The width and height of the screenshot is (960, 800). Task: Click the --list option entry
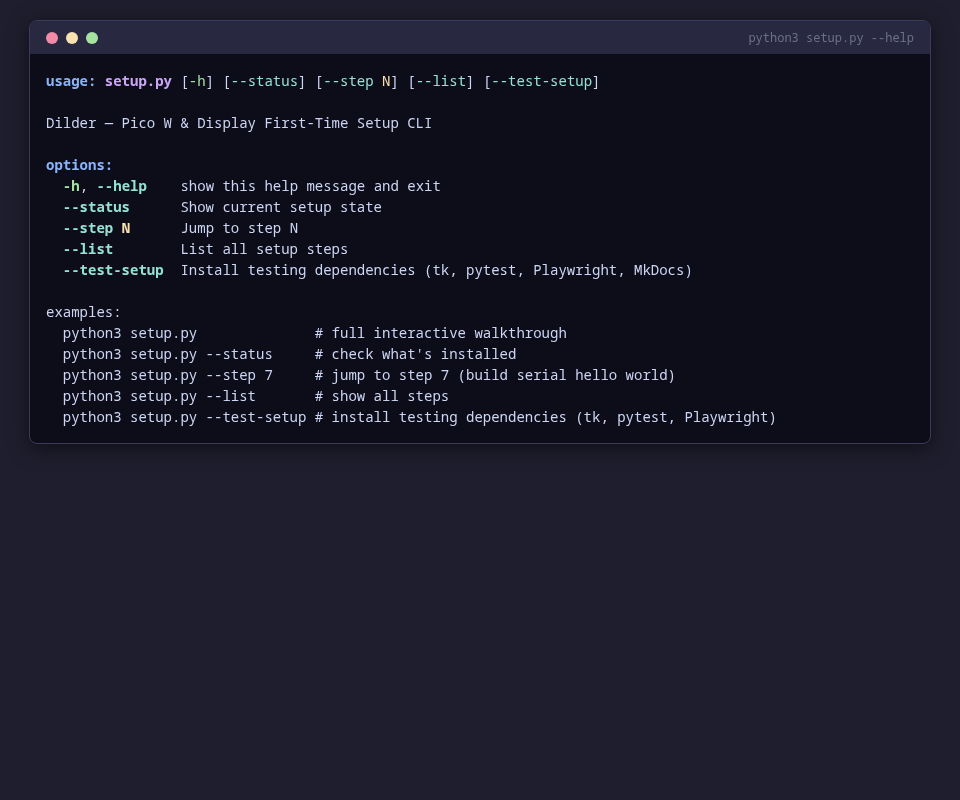(87, 249)
